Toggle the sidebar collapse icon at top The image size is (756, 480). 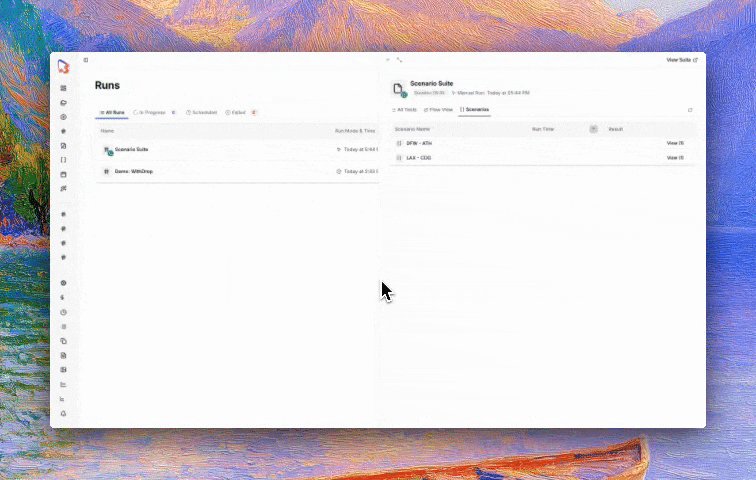click(x=86, y=60)
